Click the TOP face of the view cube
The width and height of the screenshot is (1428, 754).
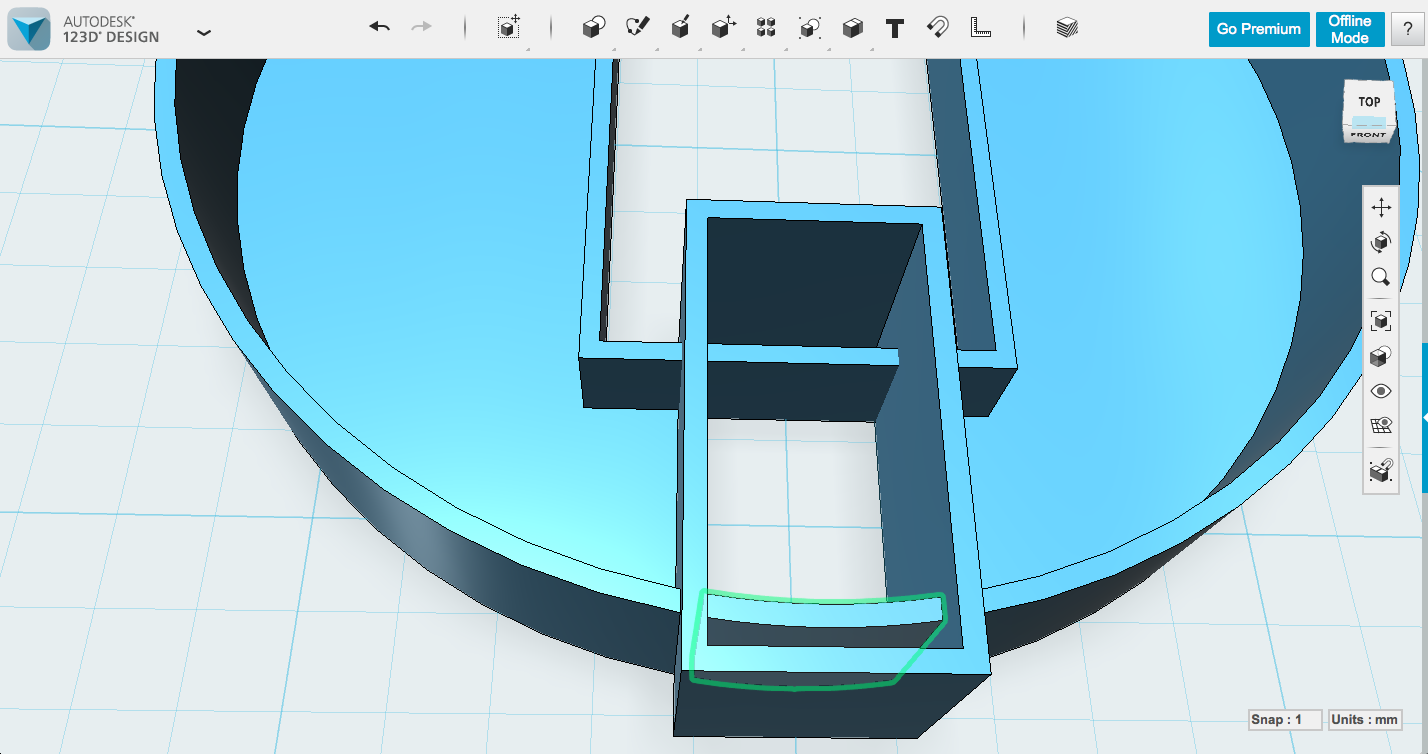pos(1368,103)
